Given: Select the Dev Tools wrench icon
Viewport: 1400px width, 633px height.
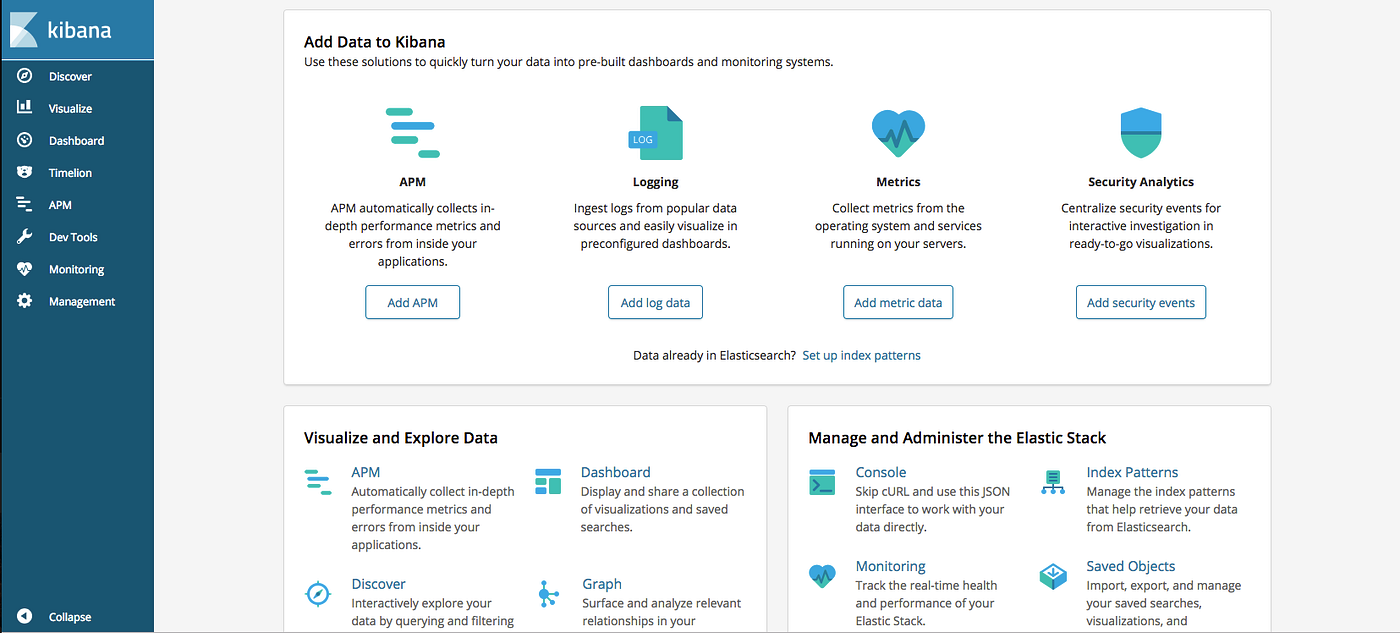Looking at the screenshot, I should click(25, 236).
